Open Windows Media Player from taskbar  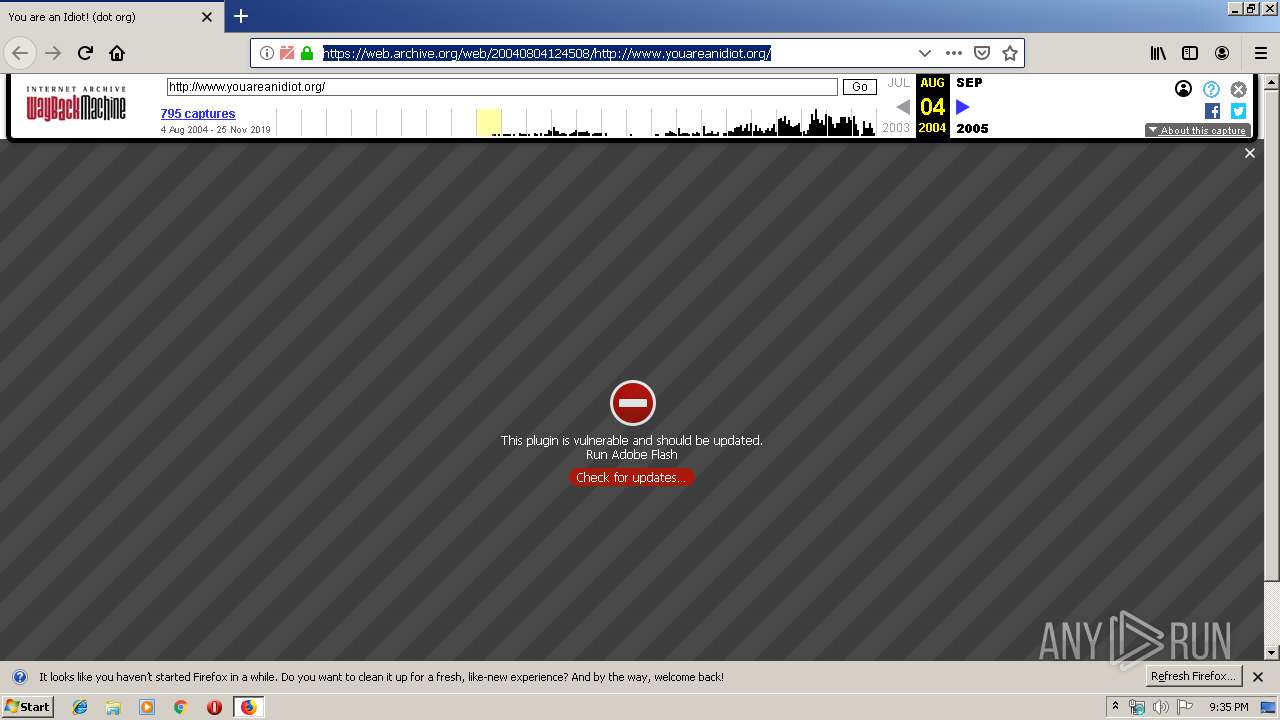[147, 707]
